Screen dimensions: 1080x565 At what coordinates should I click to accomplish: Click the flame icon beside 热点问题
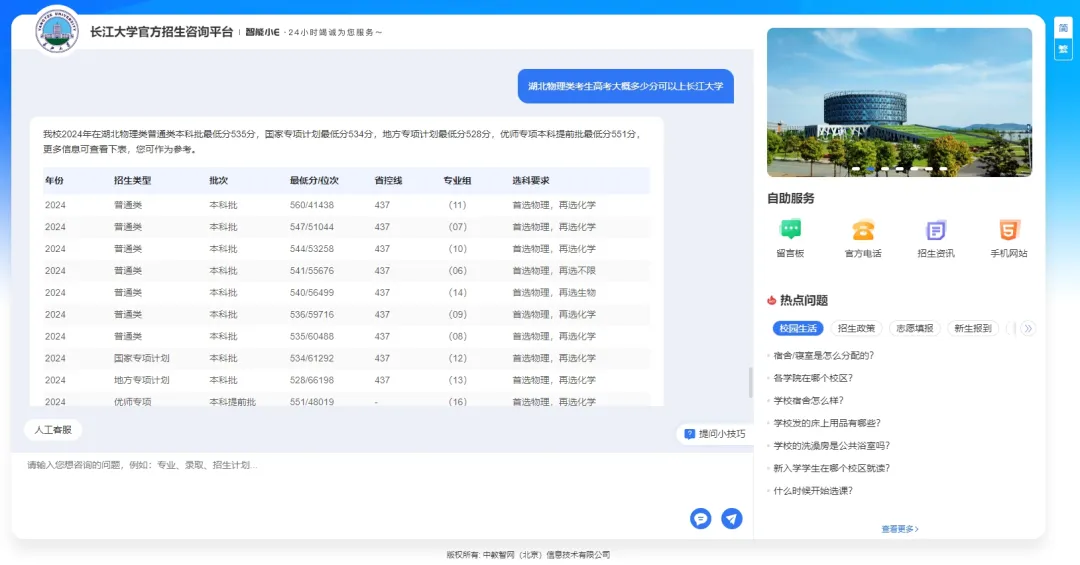[x=771, y=300]
